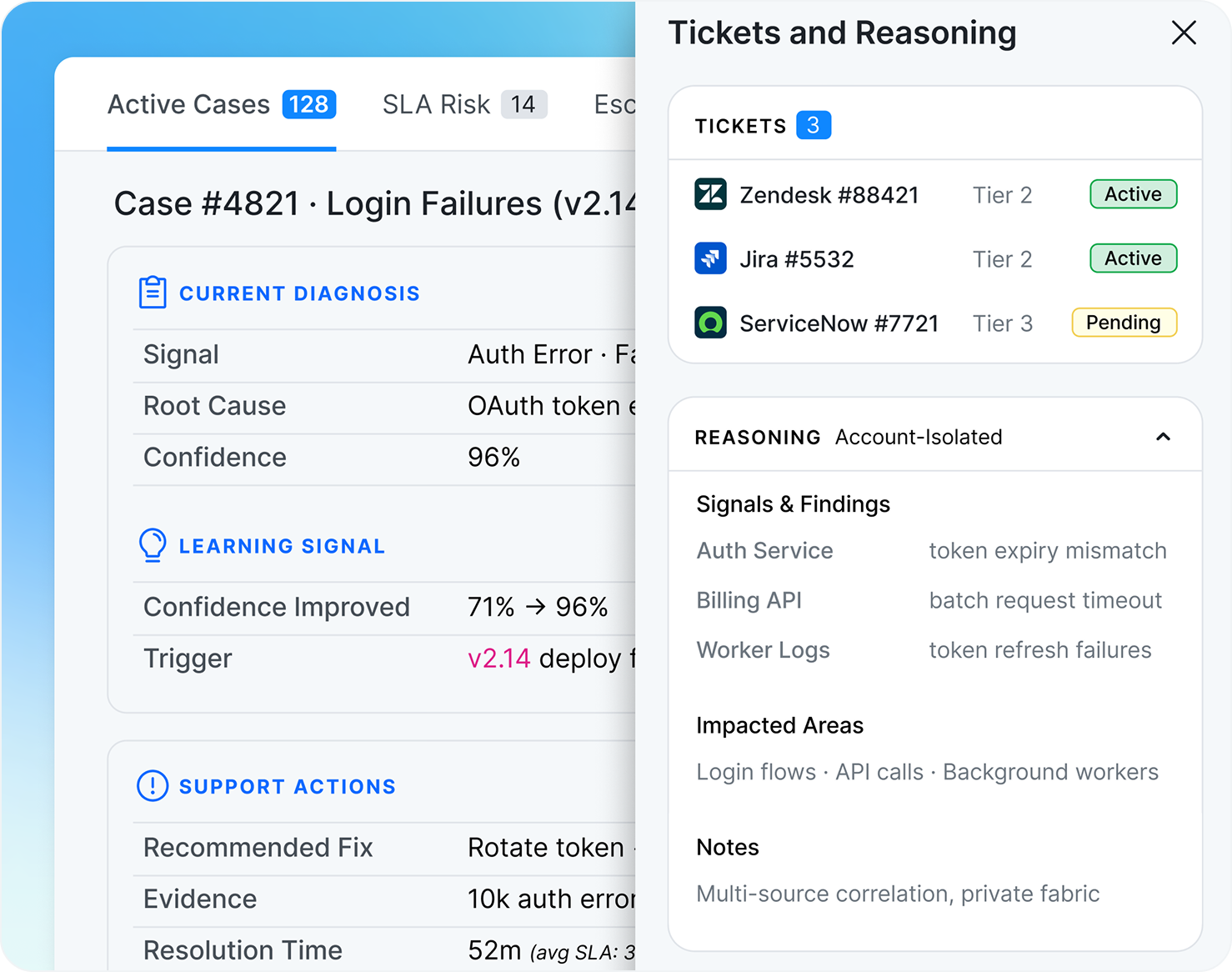This screenshot has width=1232, height=972.
Task: Collapse the Reasoning section chevron
Action: (x=1163, y=437)
